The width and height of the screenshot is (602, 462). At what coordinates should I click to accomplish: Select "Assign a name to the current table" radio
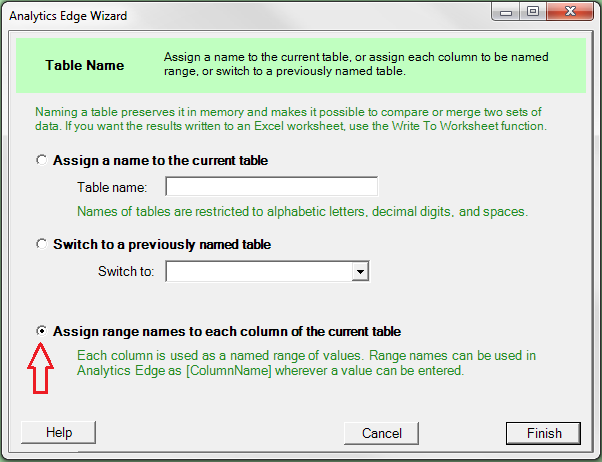coord(41,160)
